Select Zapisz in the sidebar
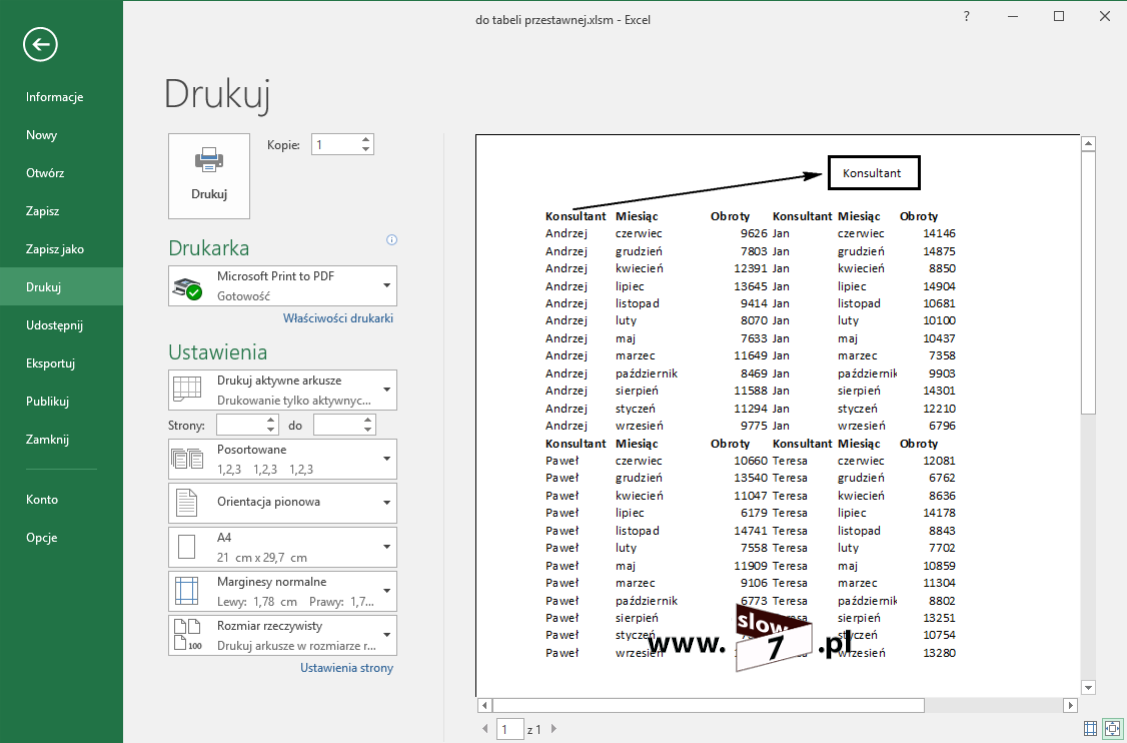Image resolution: width=1127 pixels, height=743 pixels. [61, 211]
